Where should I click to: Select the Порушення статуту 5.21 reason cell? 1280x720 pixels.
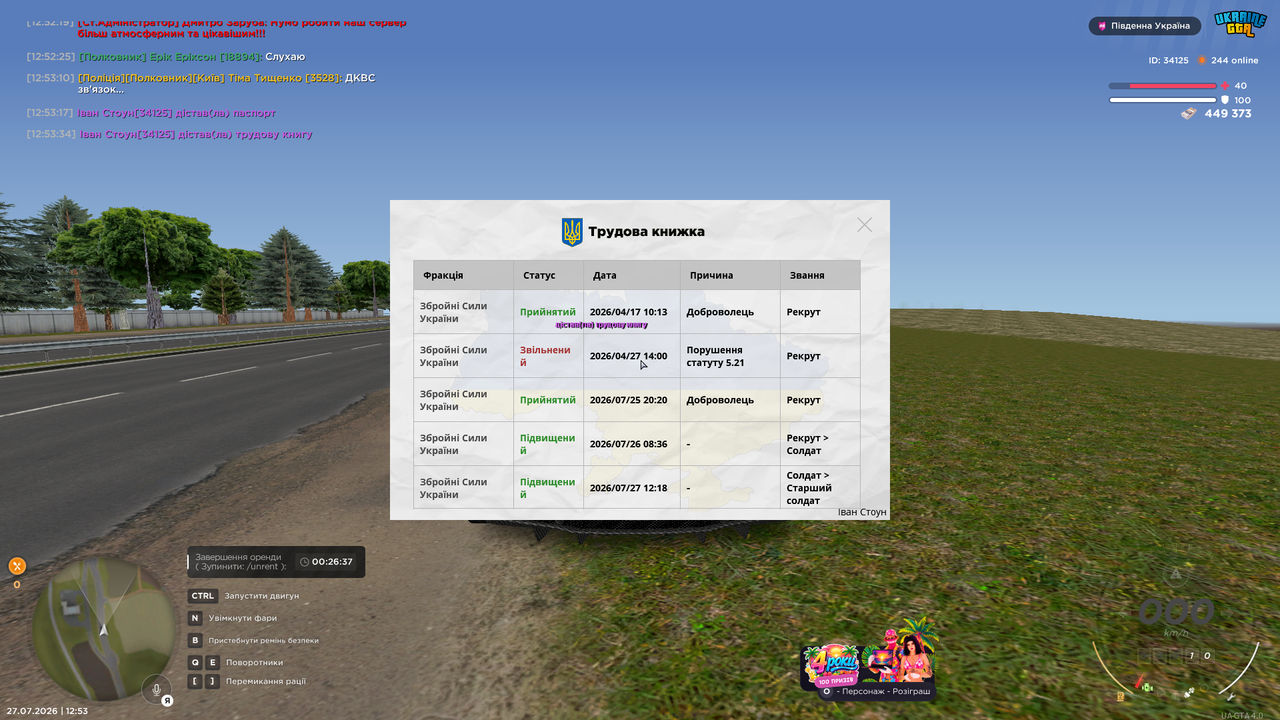730,356
